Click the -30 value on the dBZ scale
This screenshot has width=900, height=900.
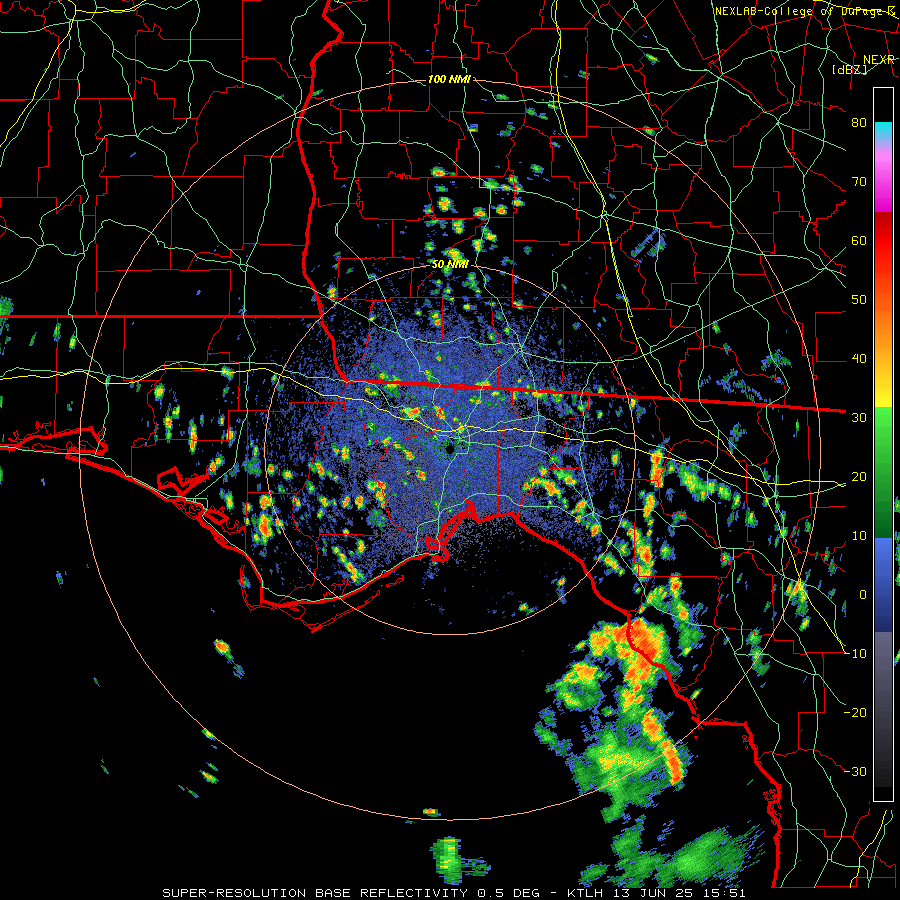point(855,772)
